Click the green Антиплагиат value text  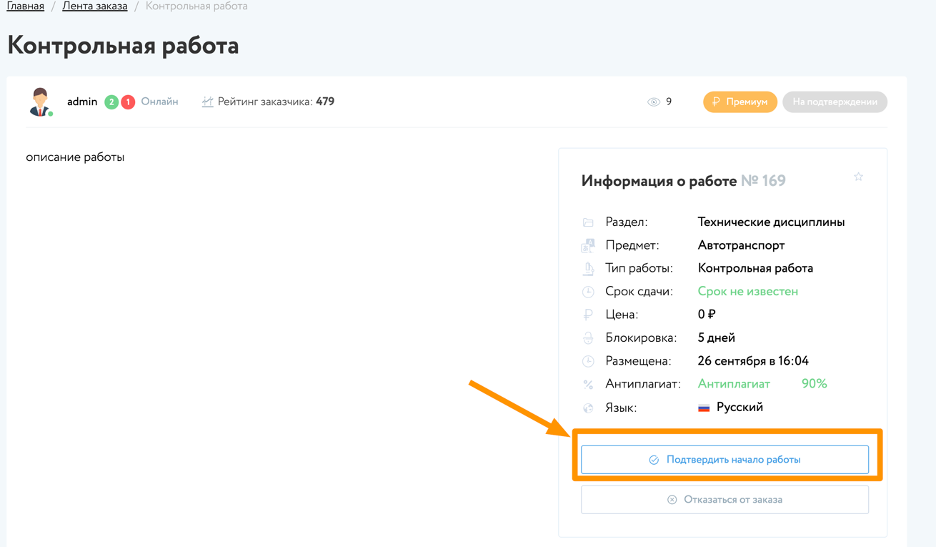[733, 384]
